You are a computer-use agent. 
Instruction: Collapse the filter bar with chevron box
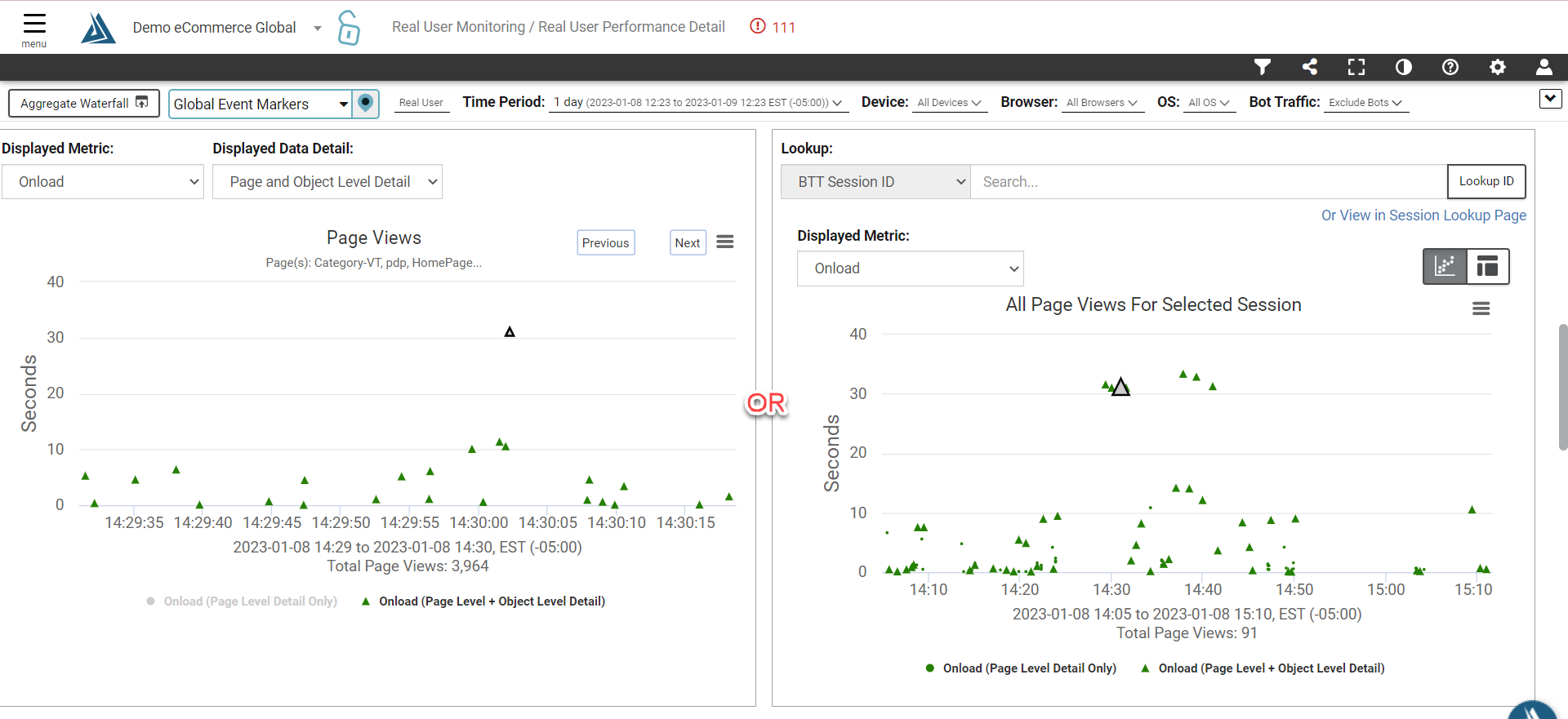click(1550, 99)
